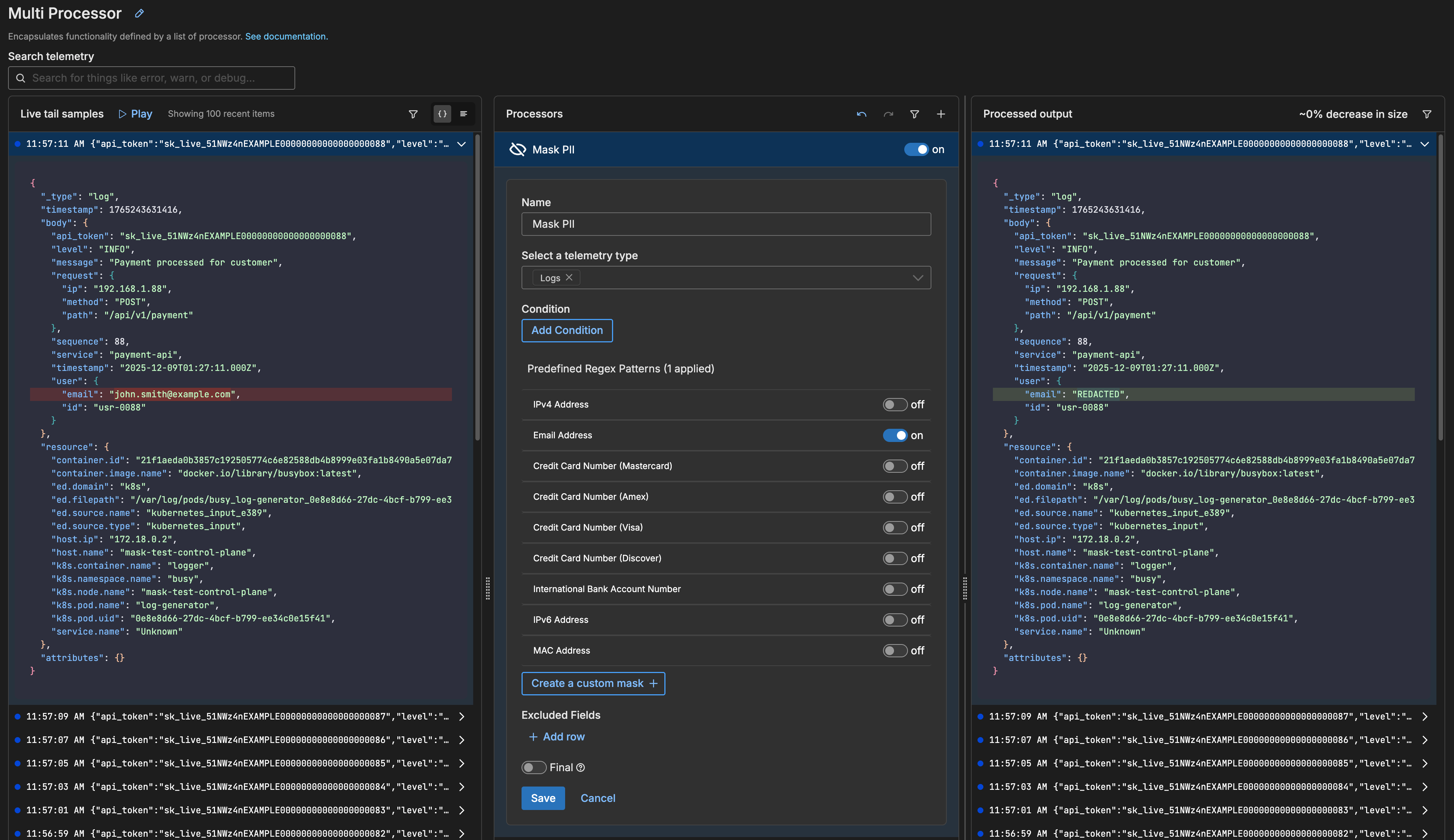The width and height of the screenshot is (1454, 840).
Task: Click the pencil edit icon beside Multi Processor
Action: click(x=139, y=13)
